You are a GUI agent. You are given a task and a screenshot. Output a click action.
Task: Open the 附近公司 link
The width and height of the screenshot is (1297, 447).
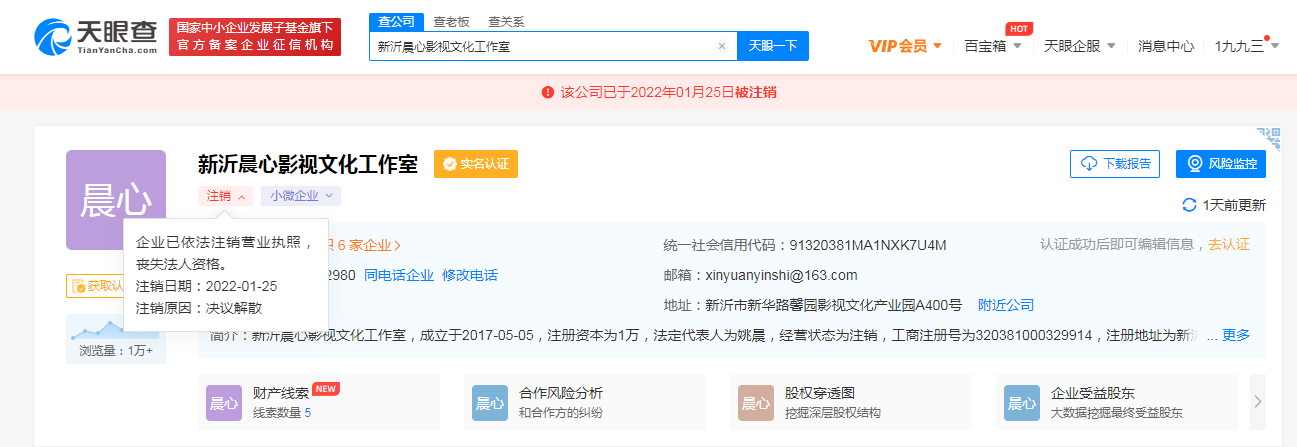pyautogui.click(x=1006, y=305)
